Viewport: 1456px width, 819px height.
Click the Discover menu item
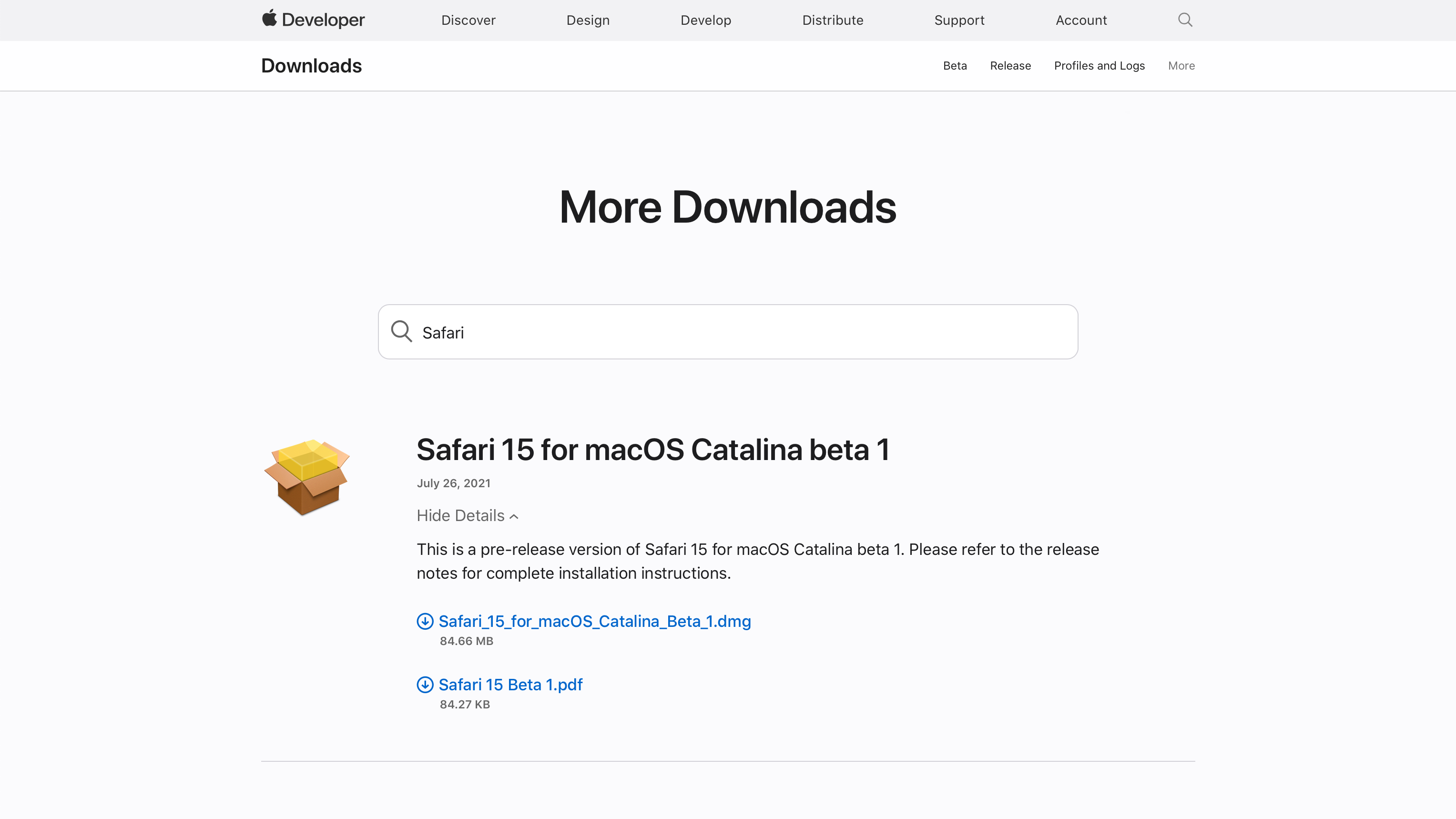(x=468, y=20)
